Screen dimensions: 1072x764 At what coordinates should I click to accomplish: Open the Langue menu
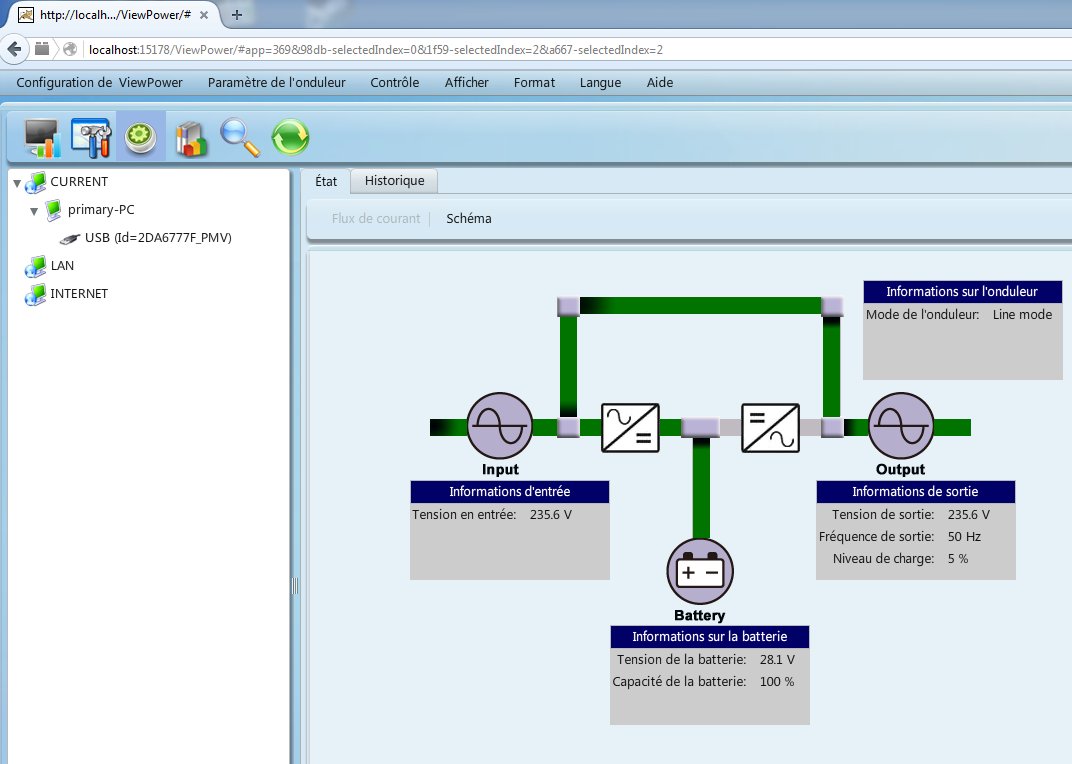pyautogui.click(x=600, y=82)
